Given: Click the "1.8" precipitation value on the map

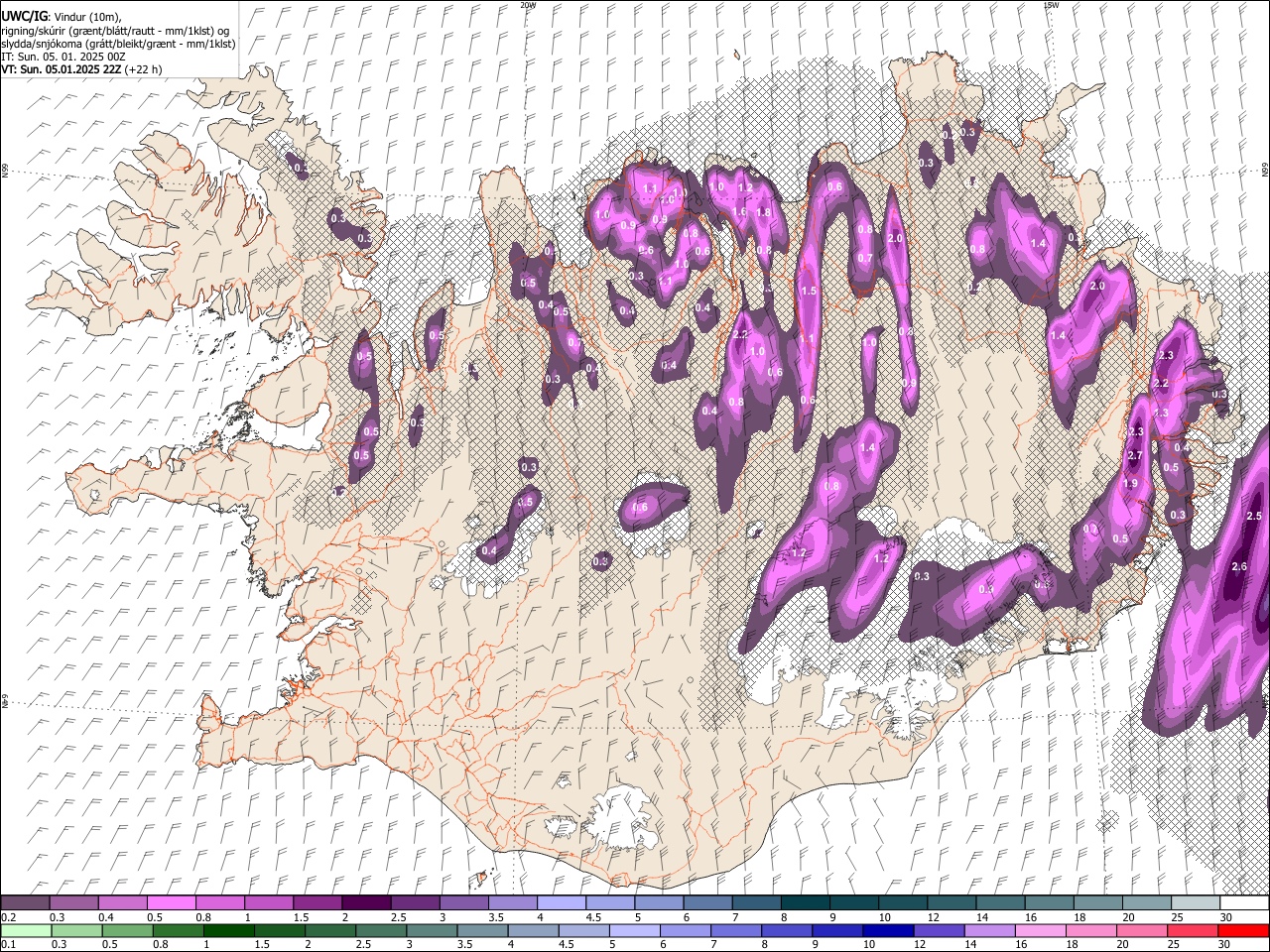Looking at the screenshot, I should (764, 212).
